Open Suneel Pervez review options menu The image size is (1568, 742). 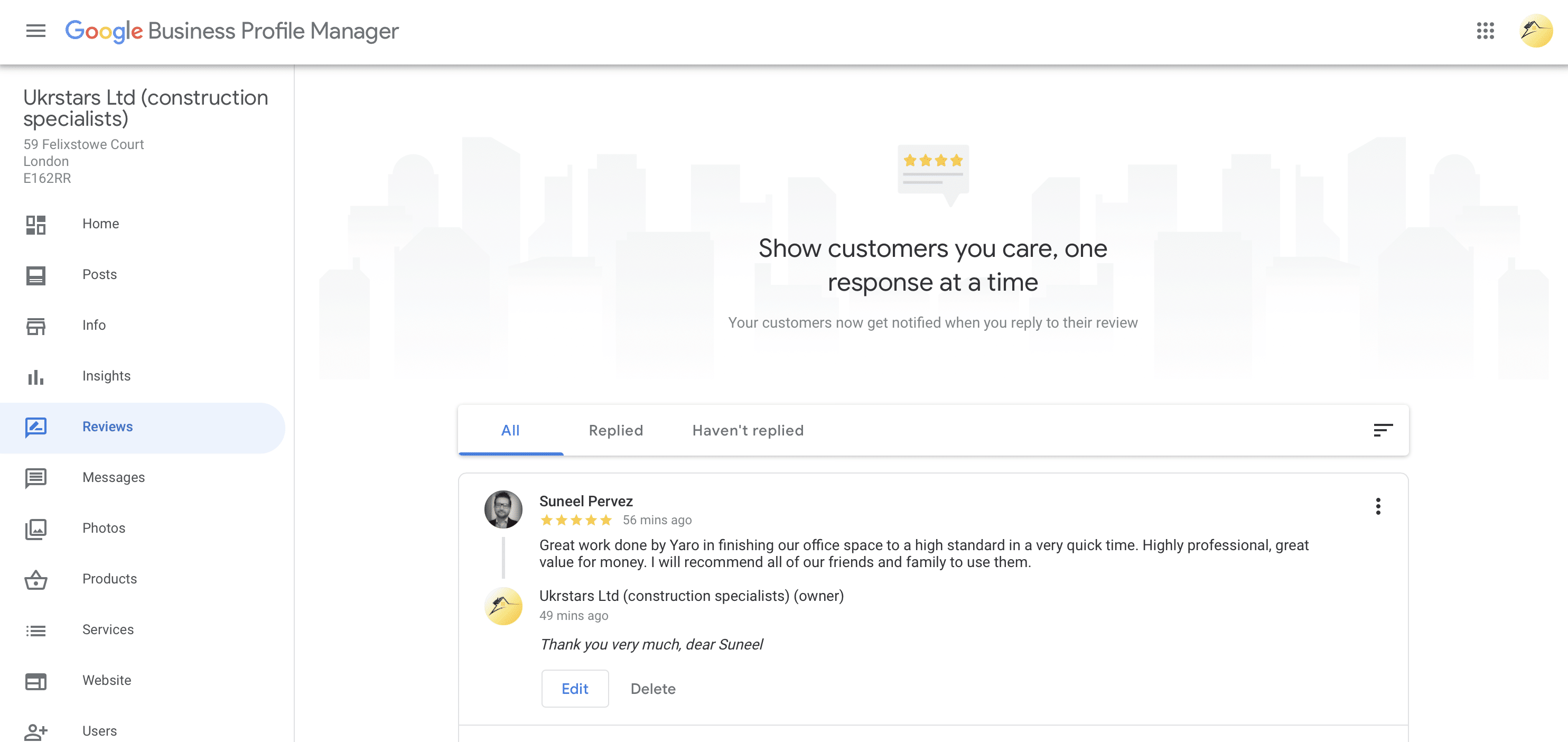(1378, 506)
